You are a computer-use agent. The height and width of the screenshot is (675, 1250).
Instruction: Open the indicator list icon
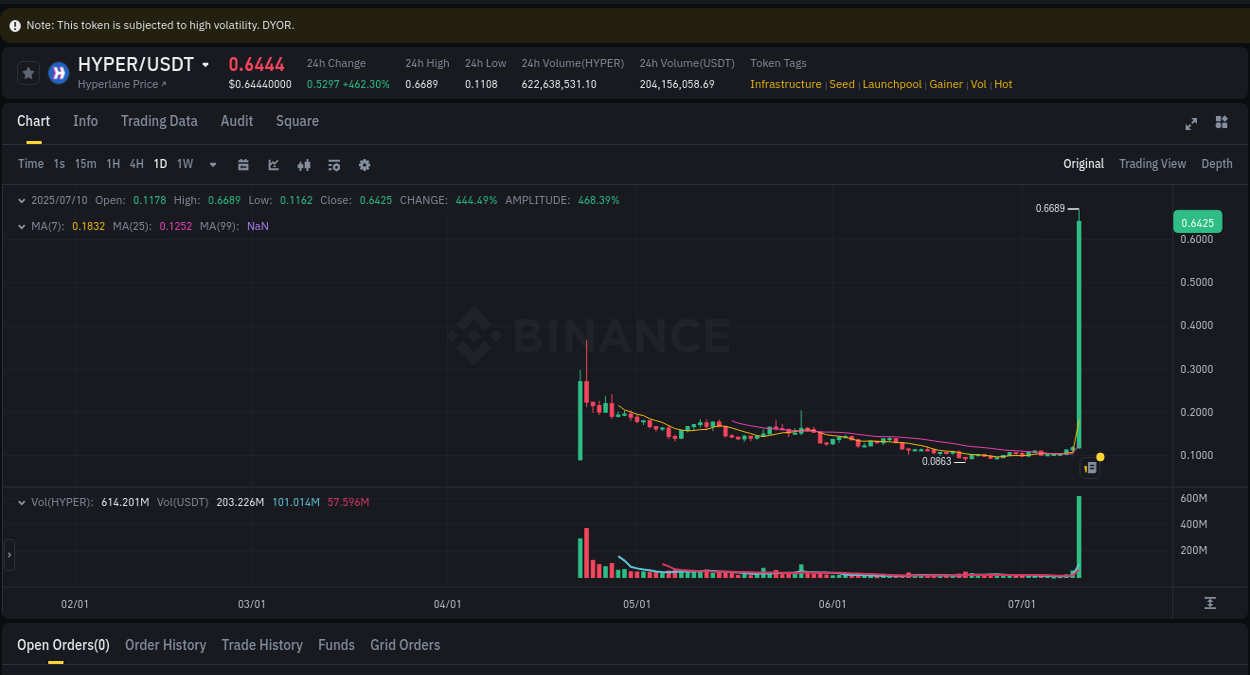[x=334, y=164]
